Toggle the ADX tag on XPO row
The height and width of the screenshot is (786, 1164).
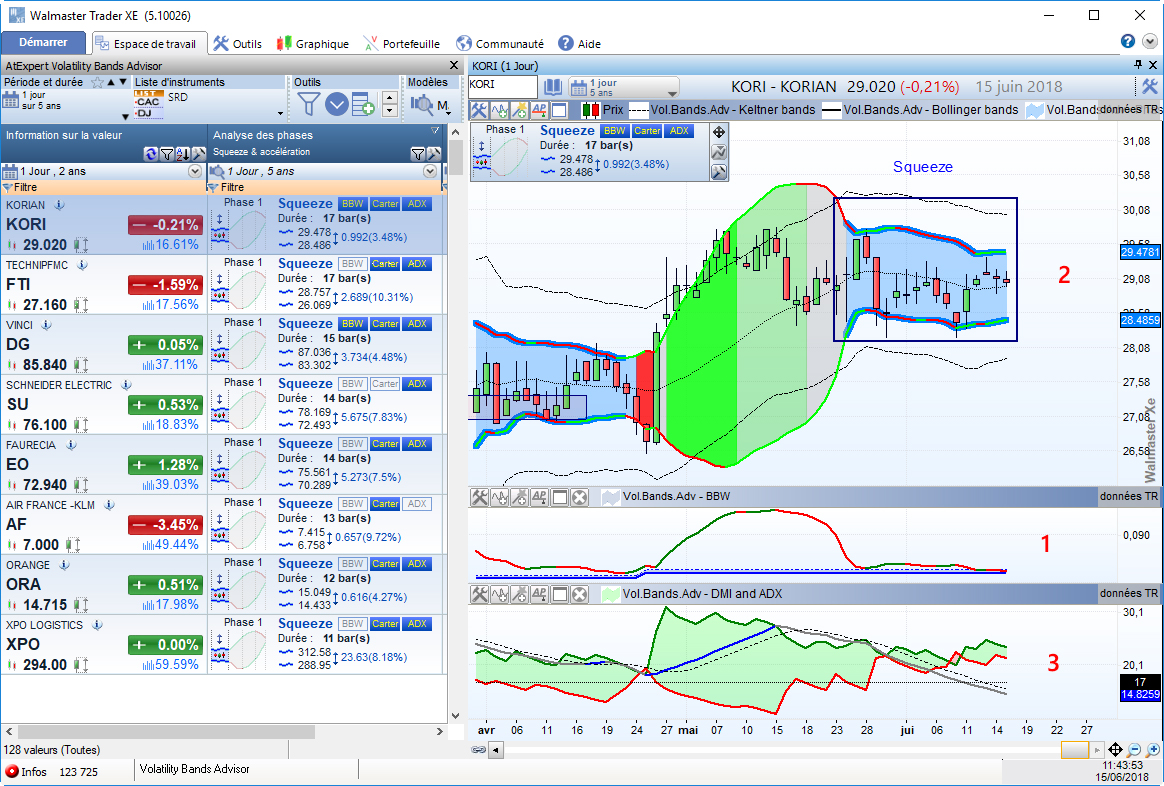pos(417,624)
